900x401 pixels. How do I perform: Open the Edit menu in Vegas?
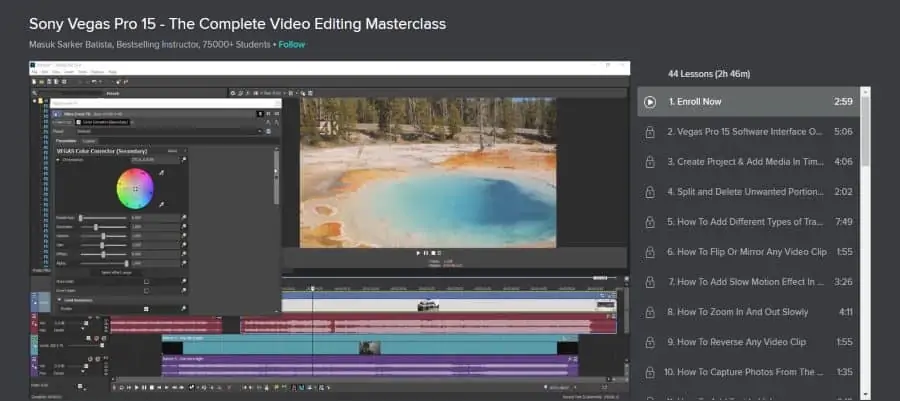pos(43,72)
